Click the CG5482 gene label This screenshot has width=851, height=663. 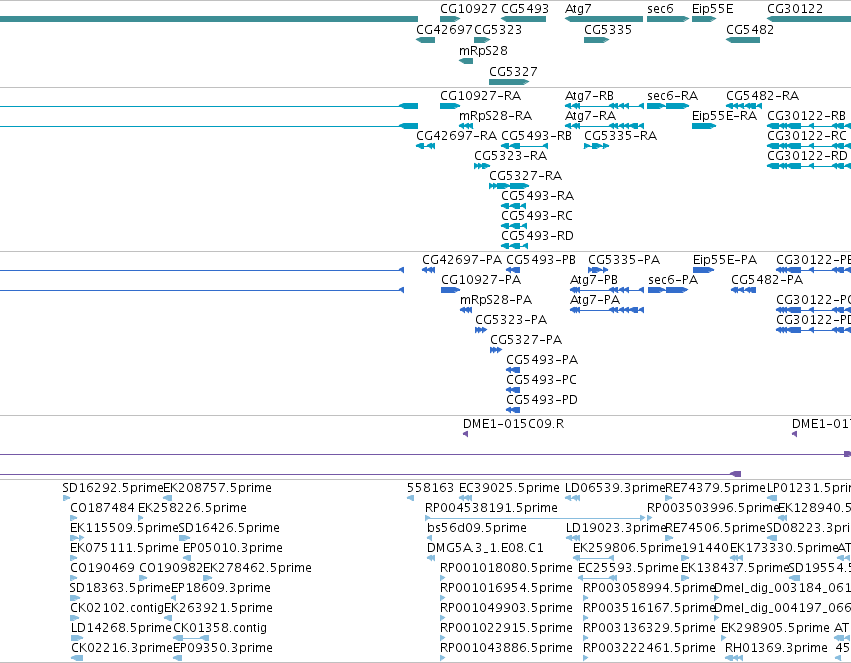coord(750,29)
